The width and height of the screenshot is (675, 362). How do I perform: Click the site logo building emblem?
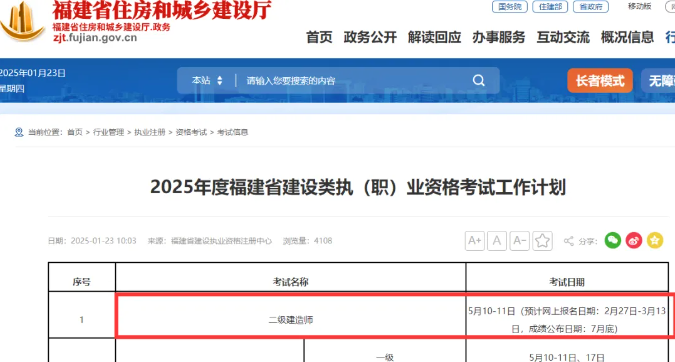click(x=22, y=21)
